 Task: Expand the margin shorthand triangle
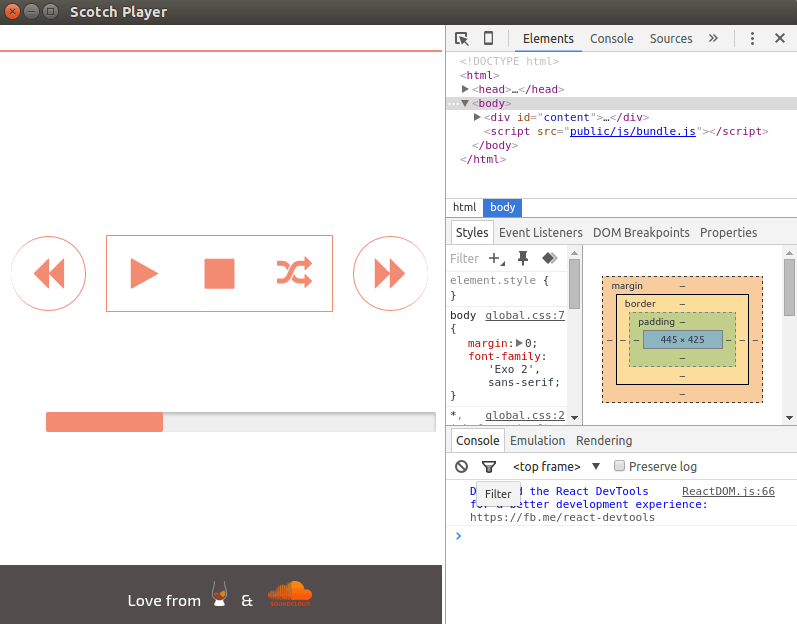(519, 343)
